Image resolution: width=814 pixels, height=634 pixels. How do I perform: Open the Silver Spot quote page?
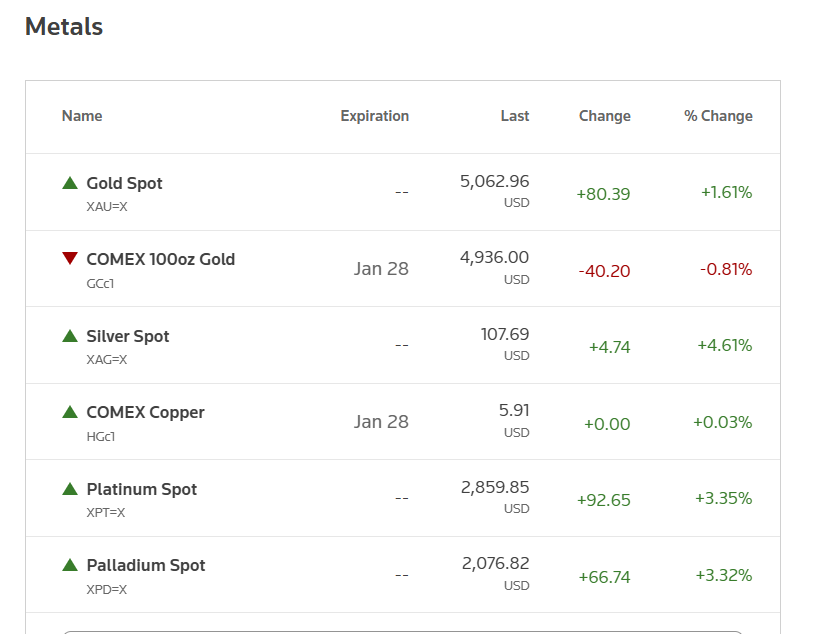pos(128,336)
